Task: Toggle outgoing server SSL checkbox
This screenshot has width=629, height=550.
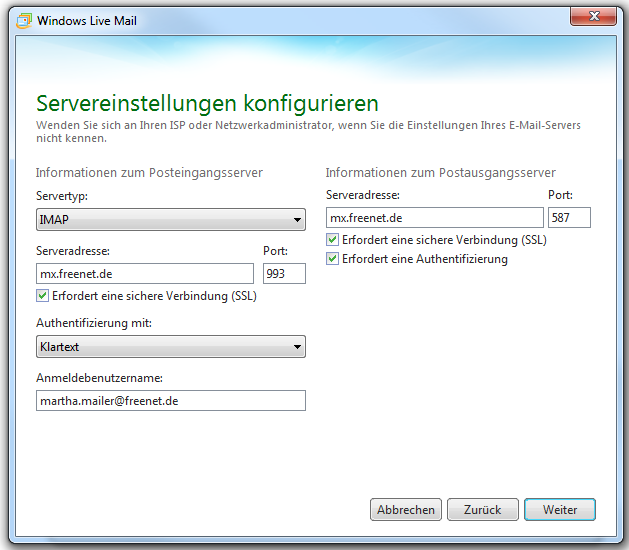Action: (x=332, y=240)
